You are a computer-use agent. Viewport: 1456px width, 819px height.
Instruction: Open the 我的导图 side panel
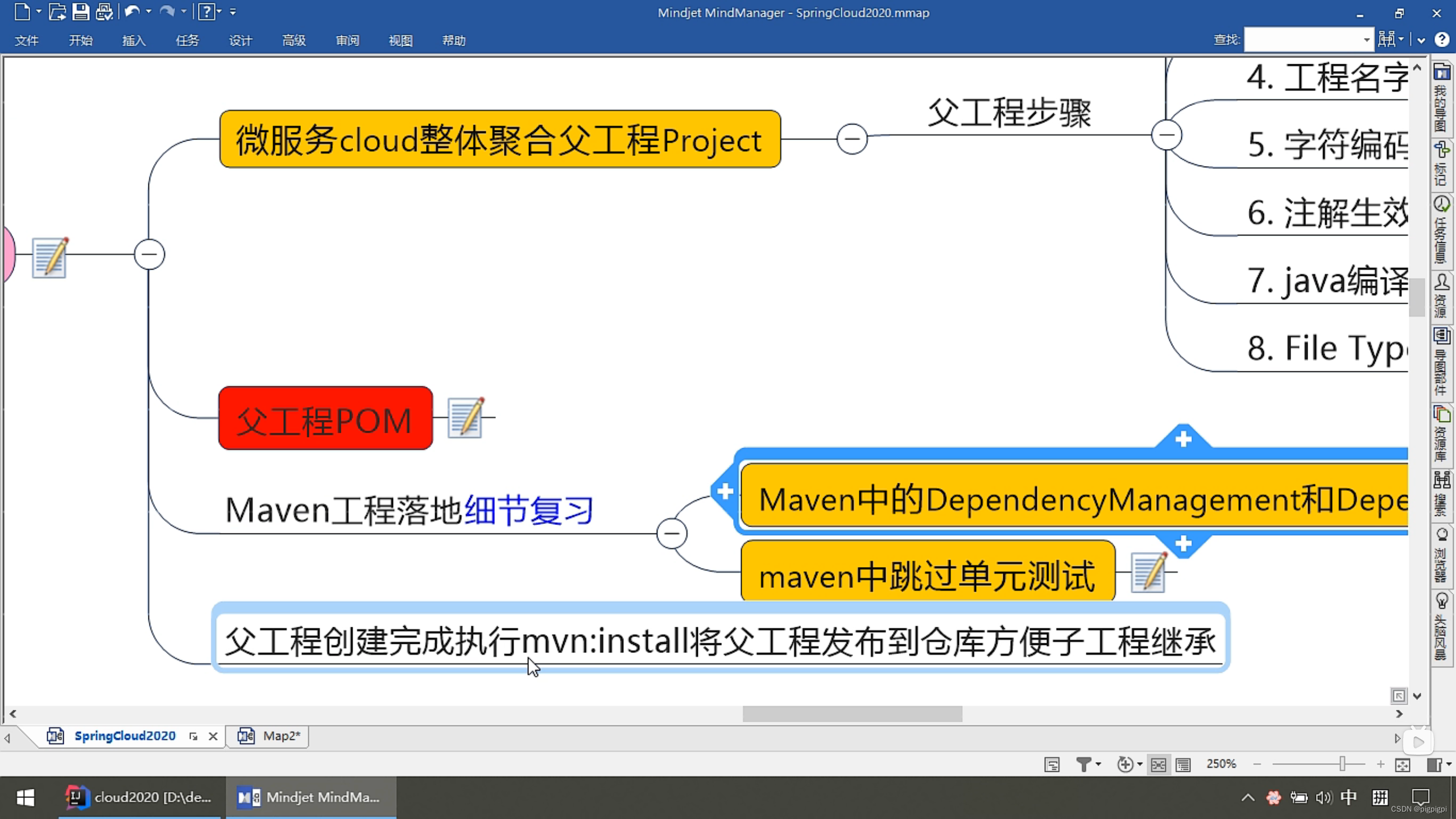pos(1441,98)
